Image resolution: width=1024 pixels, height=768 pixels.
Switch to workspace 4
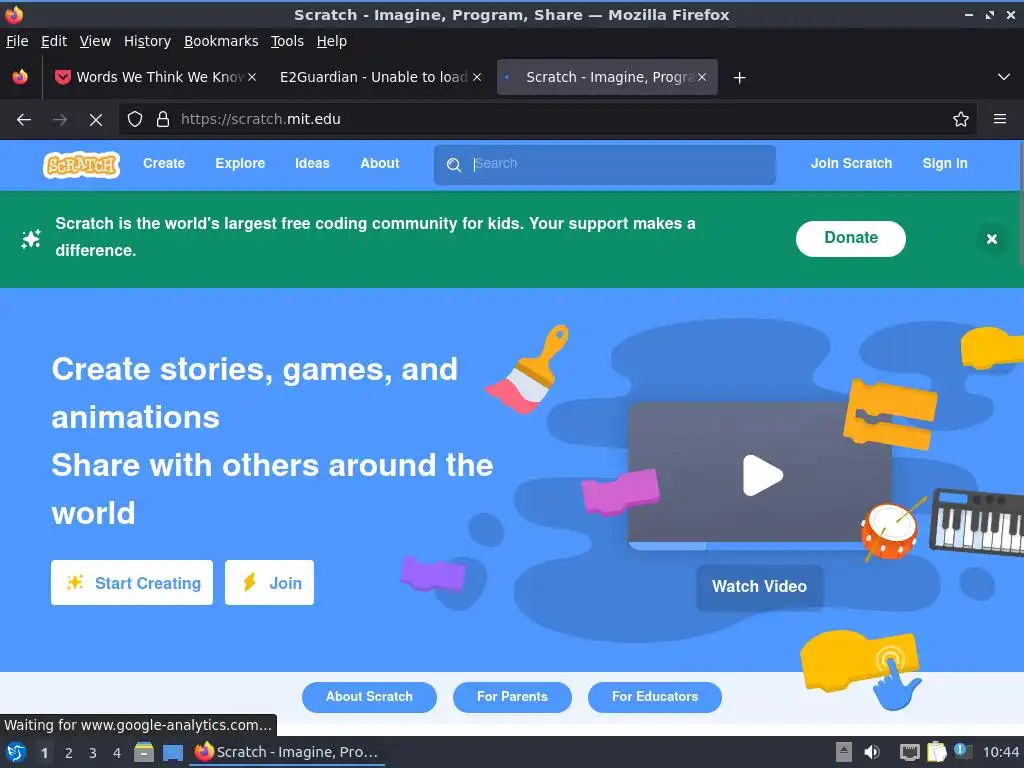click(x=117, y=753)
